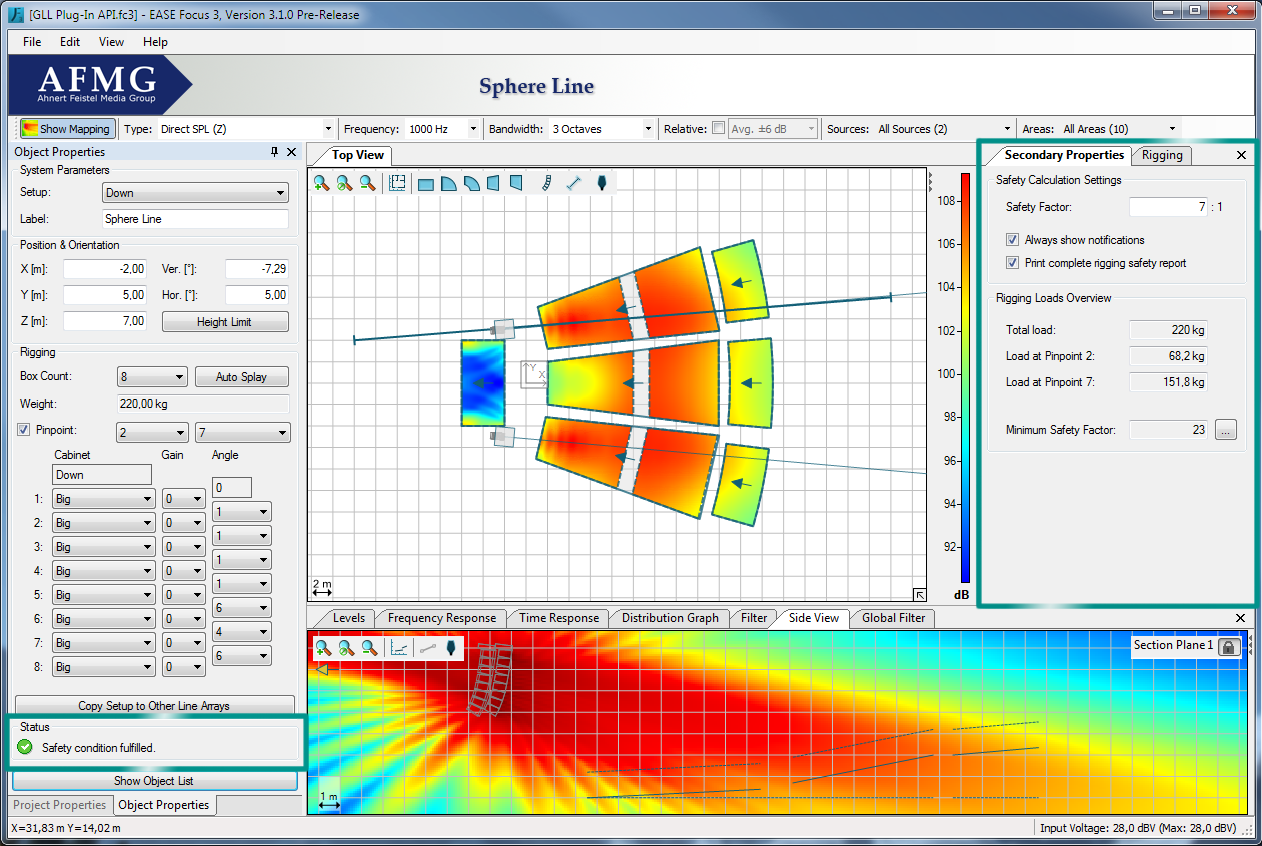
Task: Click zoom in icon in Top View toolbar
Action: click(321, 183)
